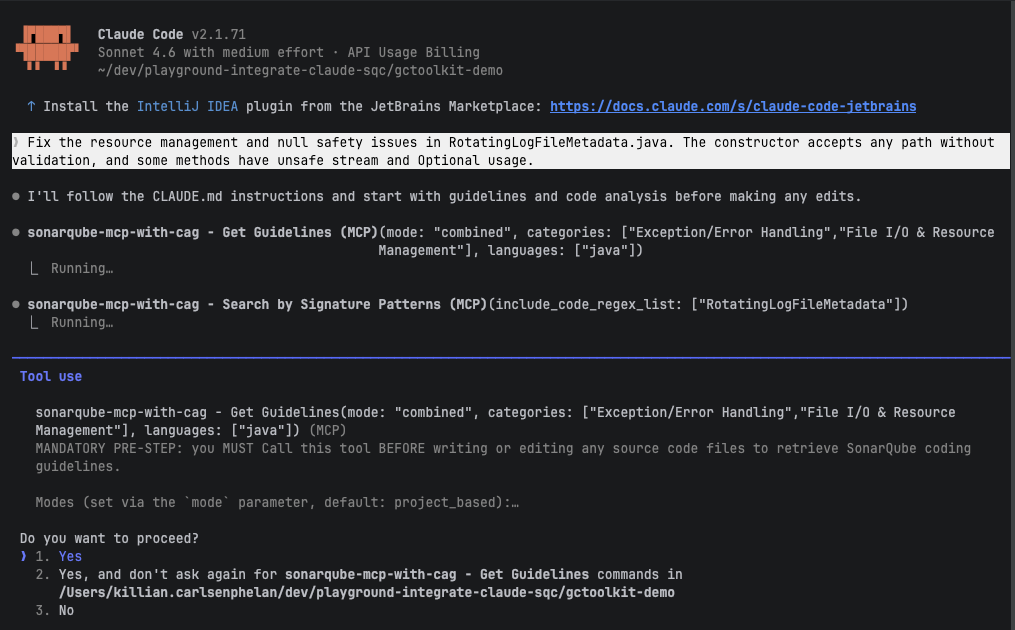The image size is (1015, 630).
Task: Open the docs.claude.com JetBrains plugin link
Action: pyautogui.click(x=732, y=106)
